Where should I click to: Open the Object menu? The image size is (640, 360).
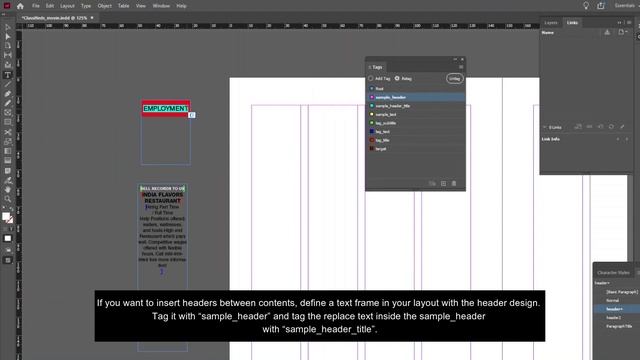click(x=104, y=6)
